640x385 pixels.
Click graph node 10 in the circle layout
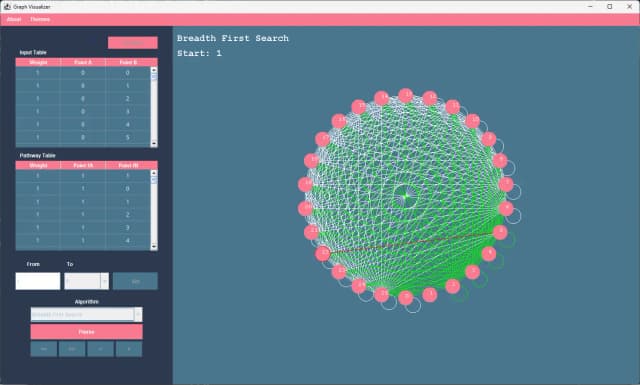(x=473, y=121)
